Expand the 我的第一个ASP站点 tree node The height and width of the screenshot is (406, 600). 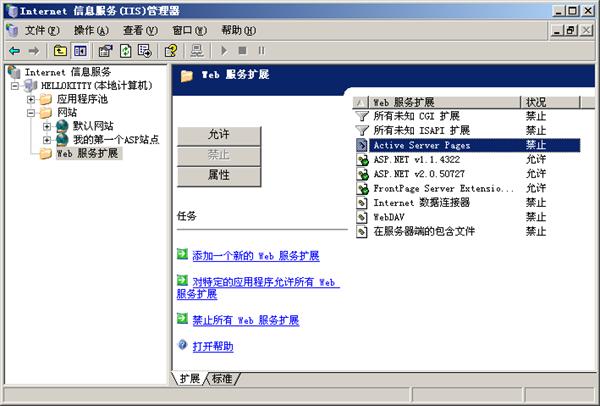tap(47, 140)
